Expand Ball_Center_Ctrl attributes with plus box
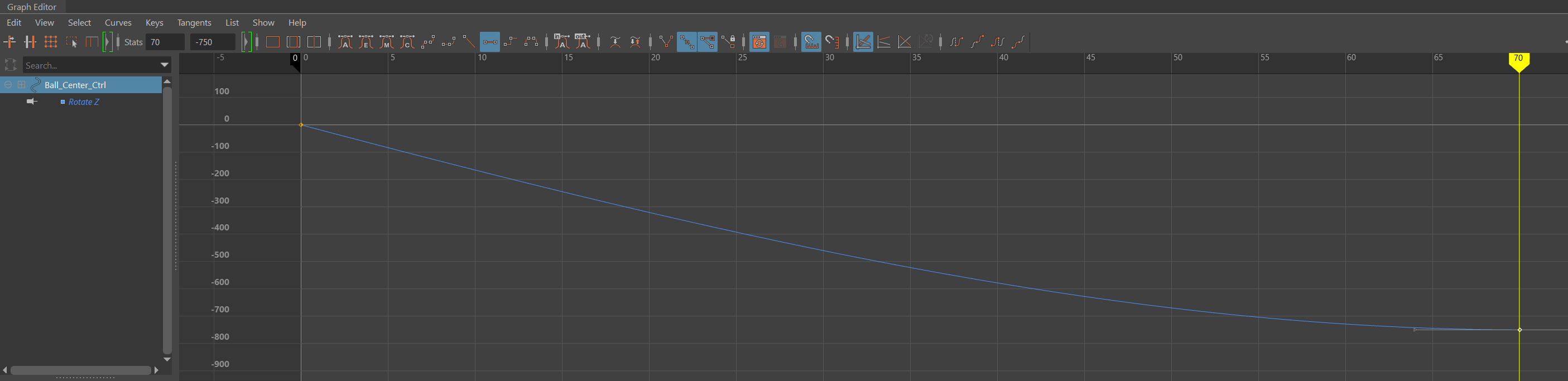The image size is (1568, 381). (21, 85)
